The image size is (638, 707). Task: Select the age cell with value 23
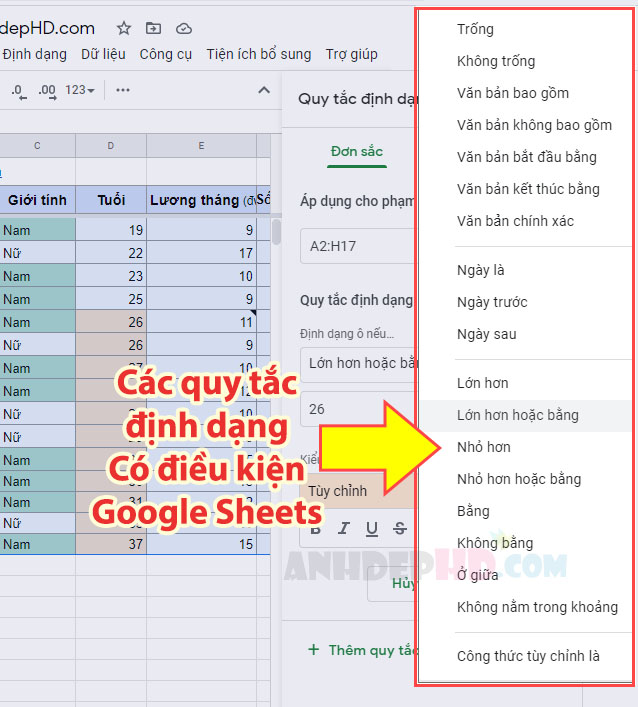point(111,276)
